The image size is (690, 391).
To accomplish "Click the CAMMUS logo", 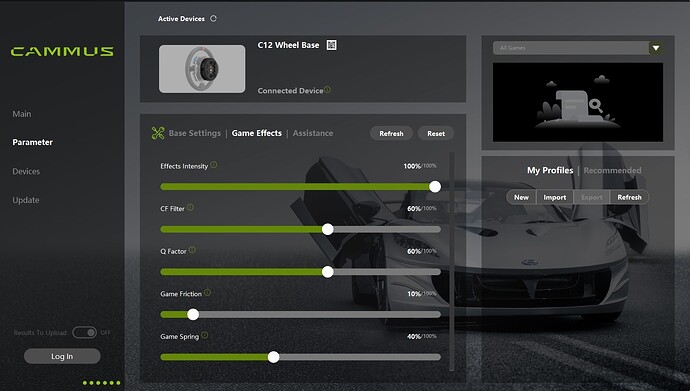I will pos(62,51).
